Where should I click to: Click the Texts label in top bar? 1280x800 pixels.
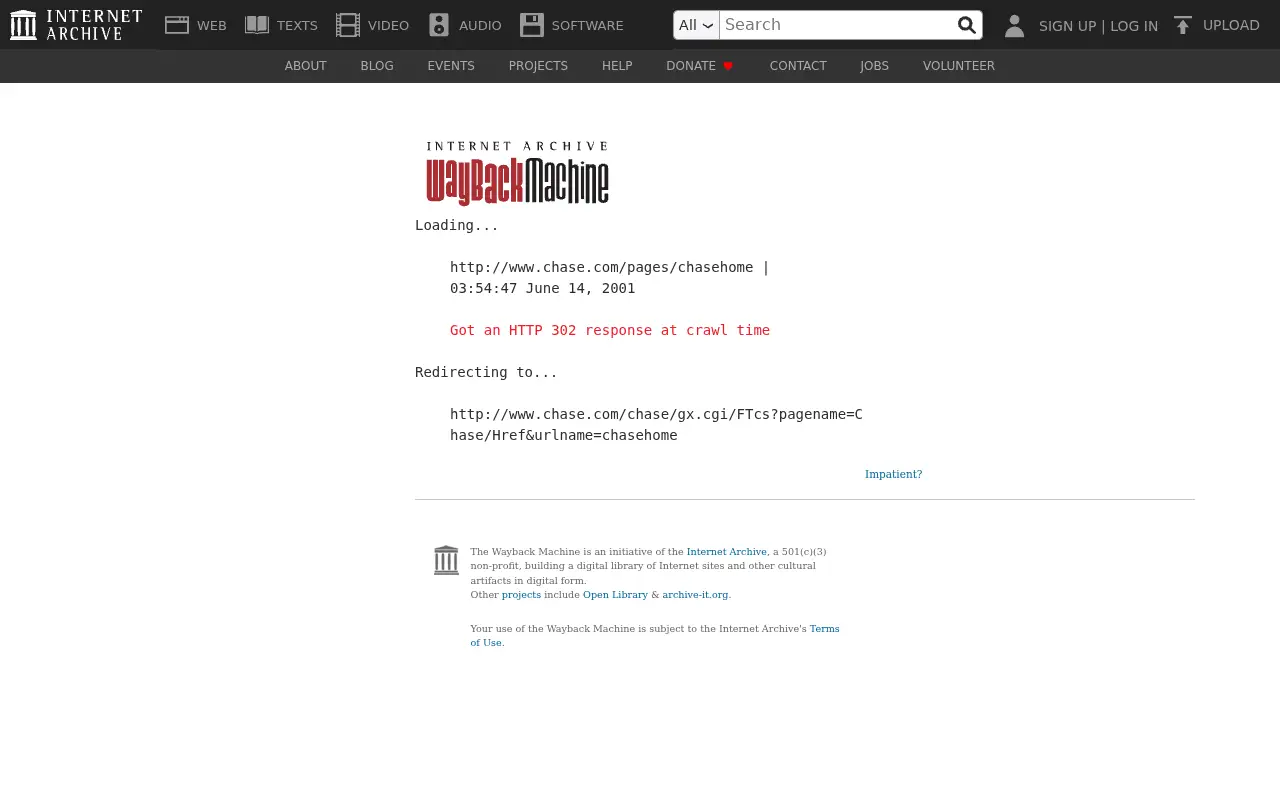[297, 25]
